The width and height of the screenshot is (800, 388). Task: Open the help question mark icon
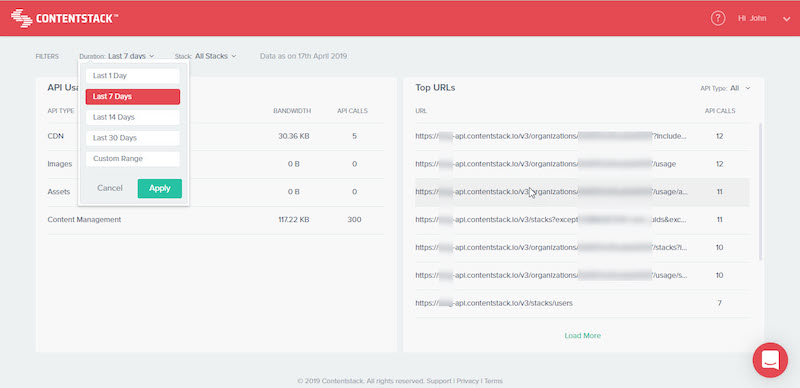[717, 18]
